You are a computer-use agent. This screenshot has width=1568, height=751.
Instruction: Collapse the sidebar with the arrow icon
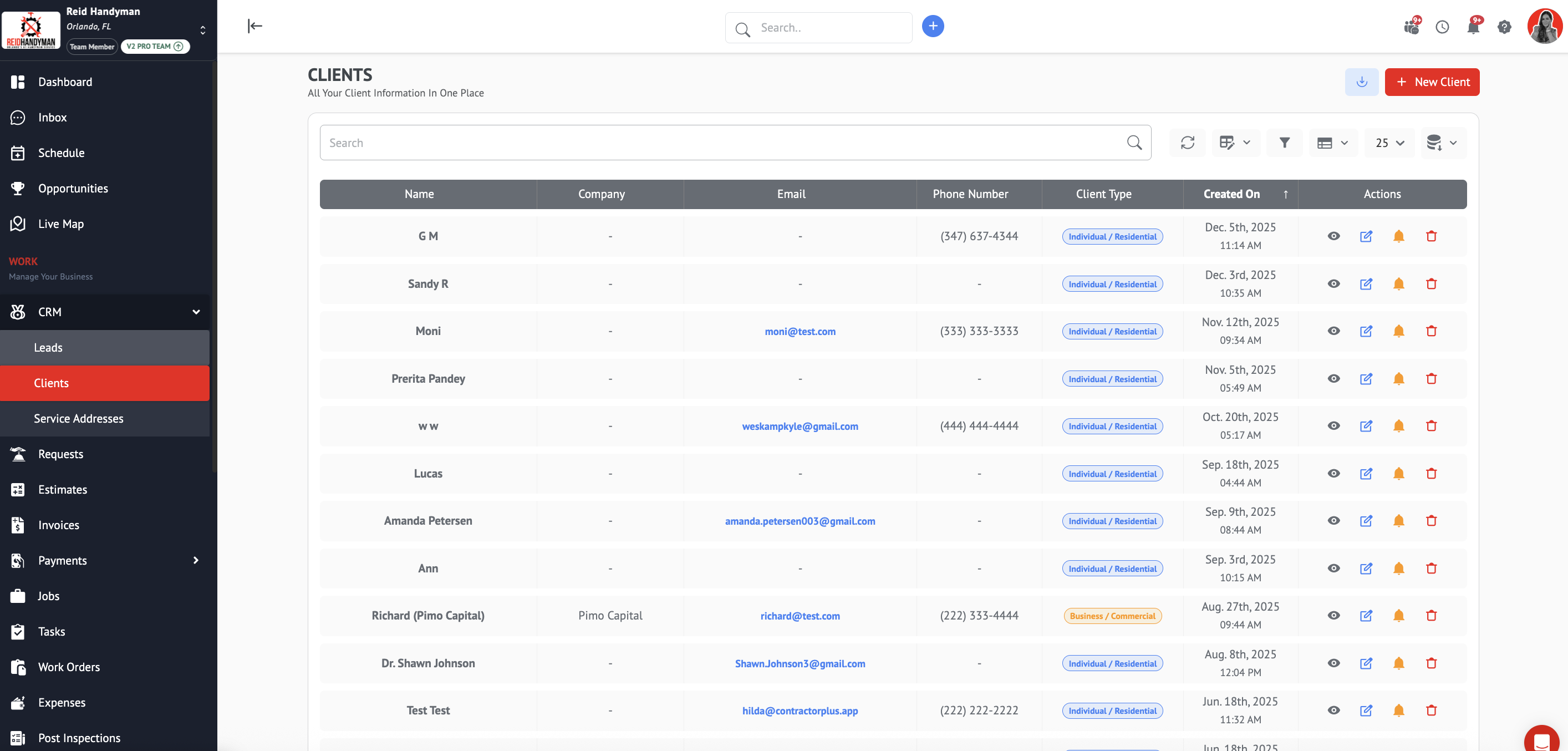click(255, 26)
